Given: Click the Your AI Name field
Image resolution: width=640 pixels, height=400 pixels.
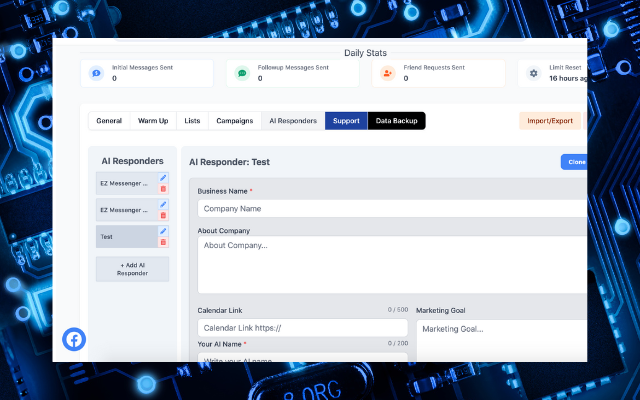Looking at the screenshot, I should tap(302, 357).
